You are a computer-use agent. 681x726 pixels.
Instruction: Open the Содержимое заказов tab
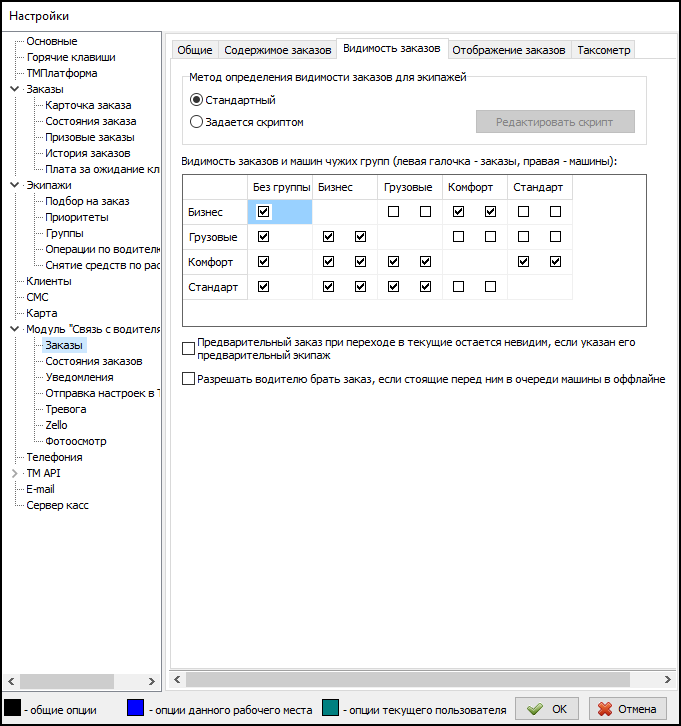click(x=276, y=50)
